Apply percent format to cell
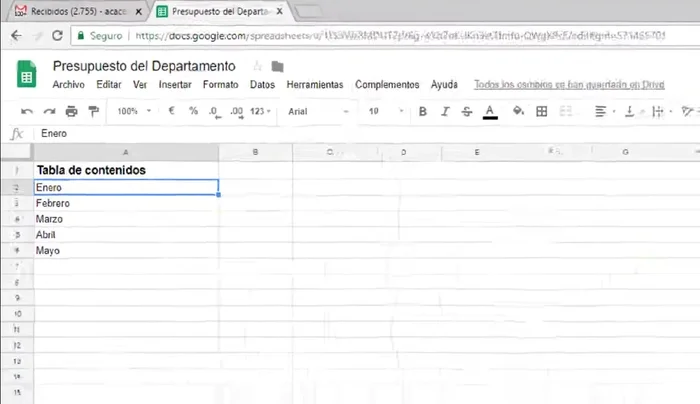This screenshot has height=404, width=700. tap(193, 111)
